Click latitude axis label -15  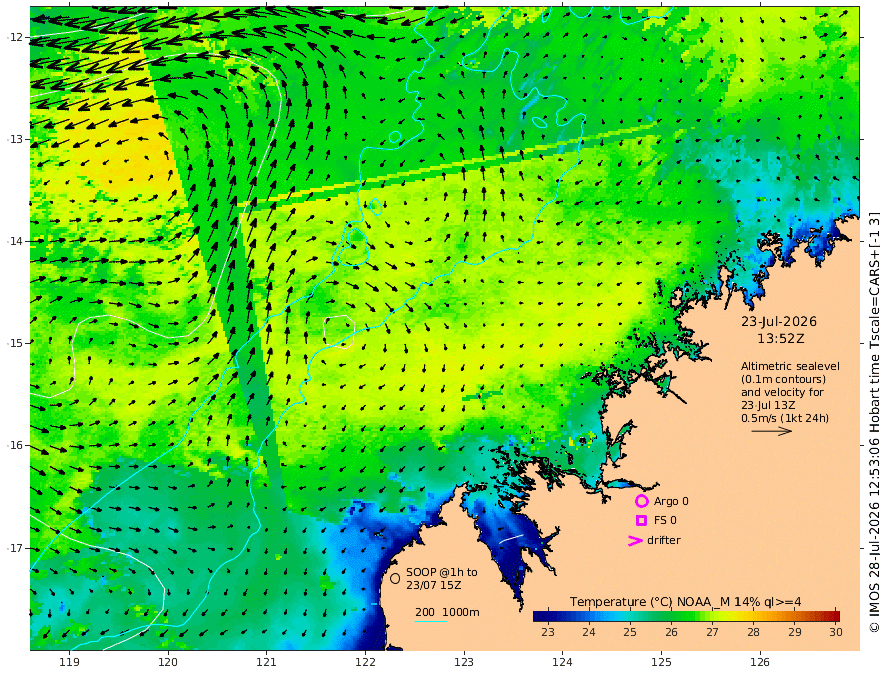(x=16, y=344)
